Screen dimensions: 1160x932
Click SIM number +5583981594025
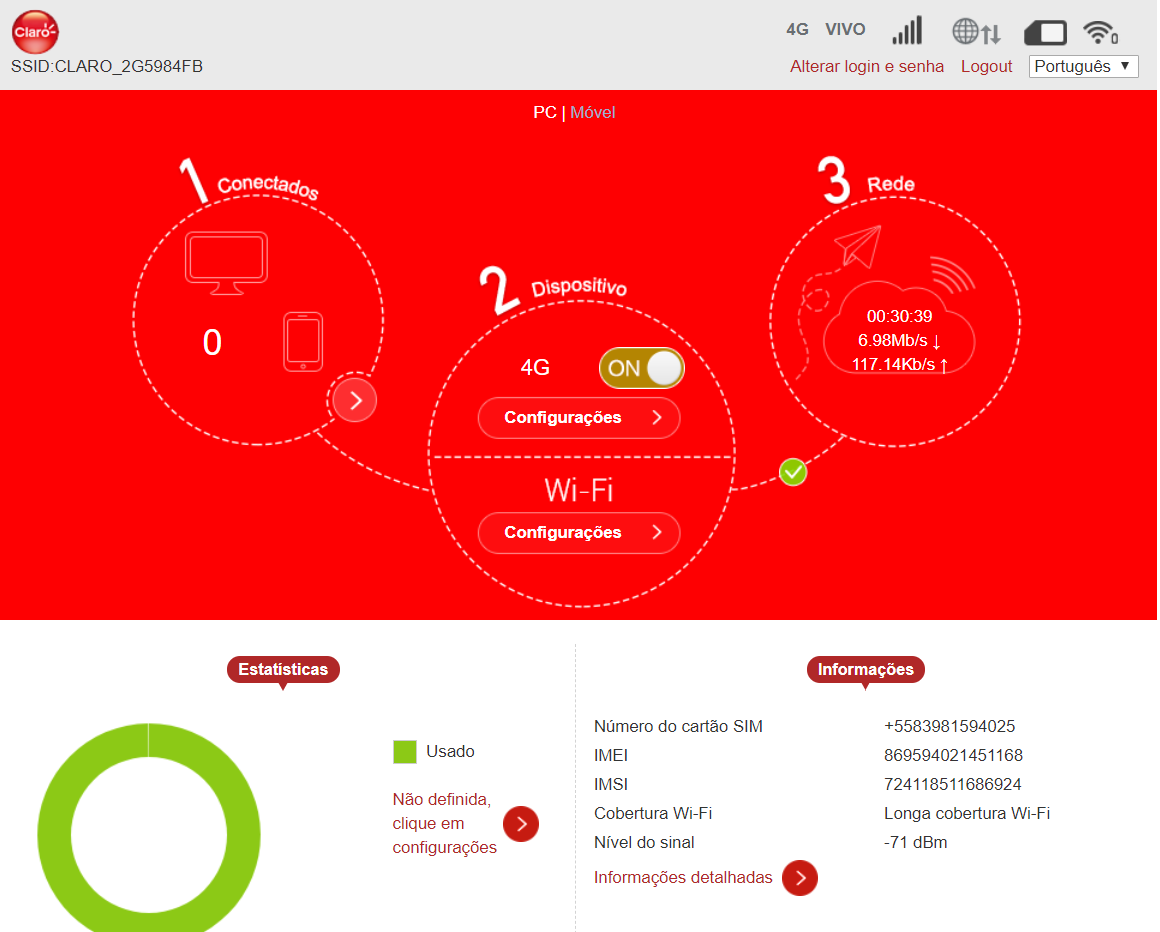click(949, 726)
